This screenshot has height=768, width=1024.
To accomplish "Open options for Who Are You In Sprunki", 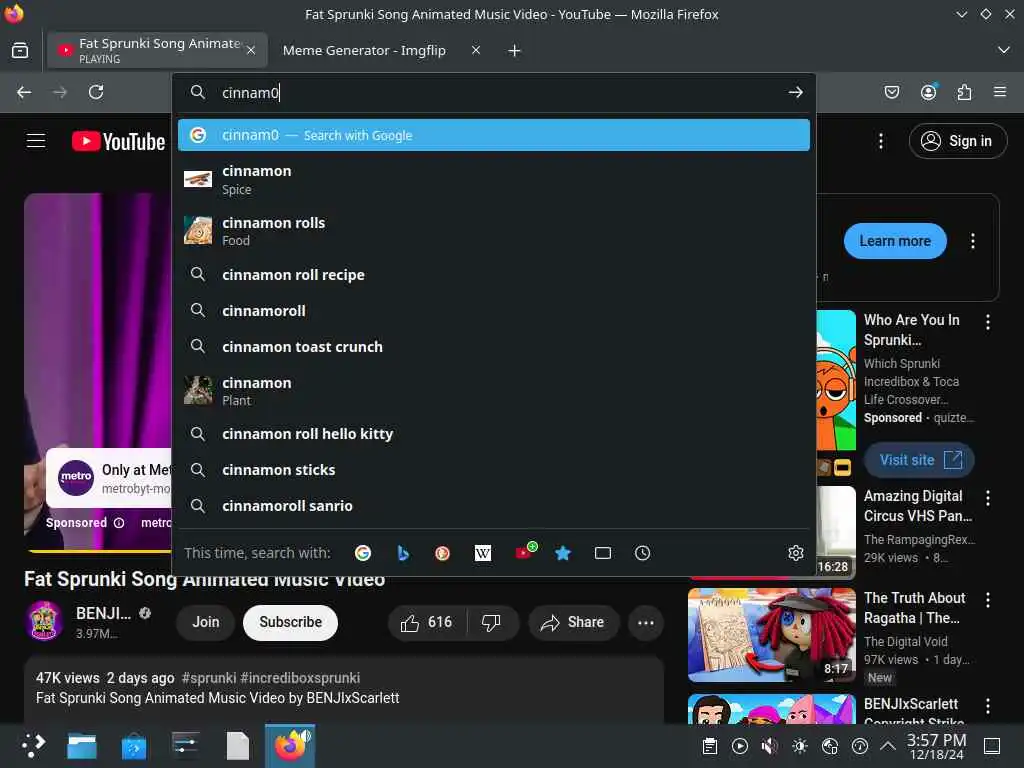I will click(x=987, y=321).
